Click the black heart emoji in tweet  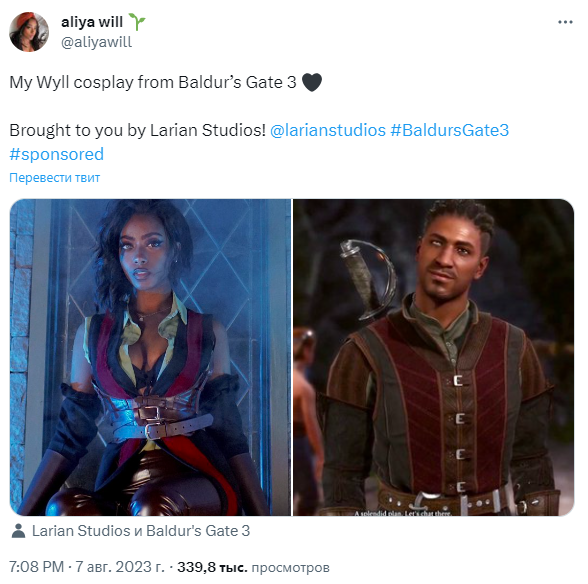[x=312, y=82]
